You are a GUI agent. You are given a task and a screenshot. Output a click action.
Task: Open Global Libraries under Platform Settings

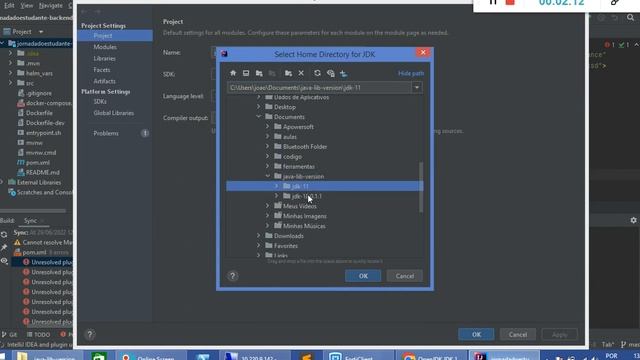(x=113, y=113)
